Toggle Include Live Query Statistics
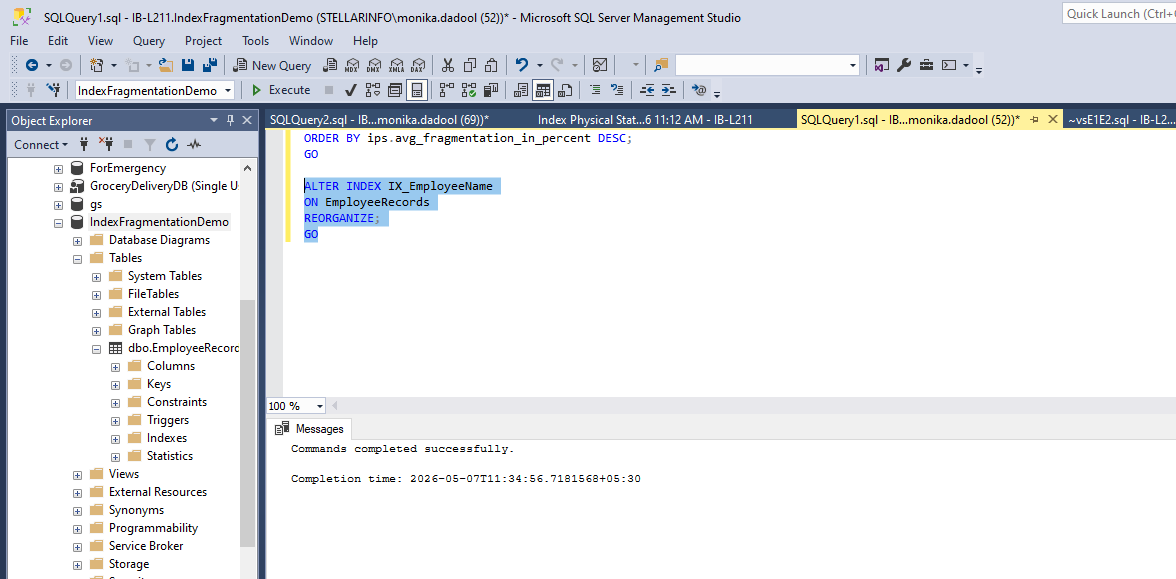This screenshot has width=1176, height=579. (470, 90)
